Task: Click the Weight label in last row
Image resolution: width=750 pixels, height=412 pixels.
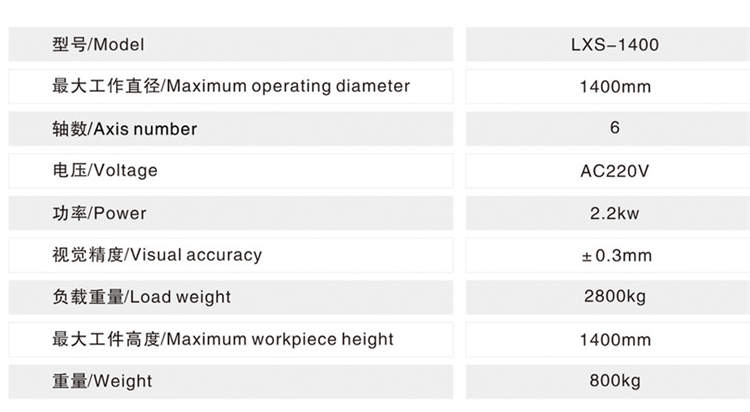Action: pos(103,381)
